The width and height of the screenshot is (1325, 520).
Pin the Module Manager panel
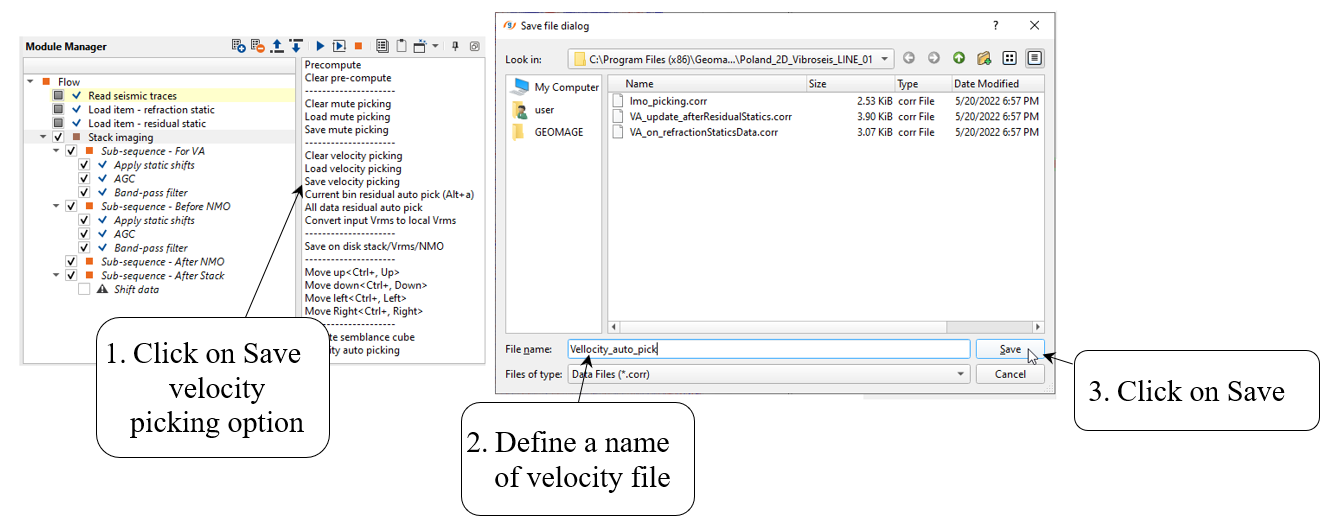(455, 46)
